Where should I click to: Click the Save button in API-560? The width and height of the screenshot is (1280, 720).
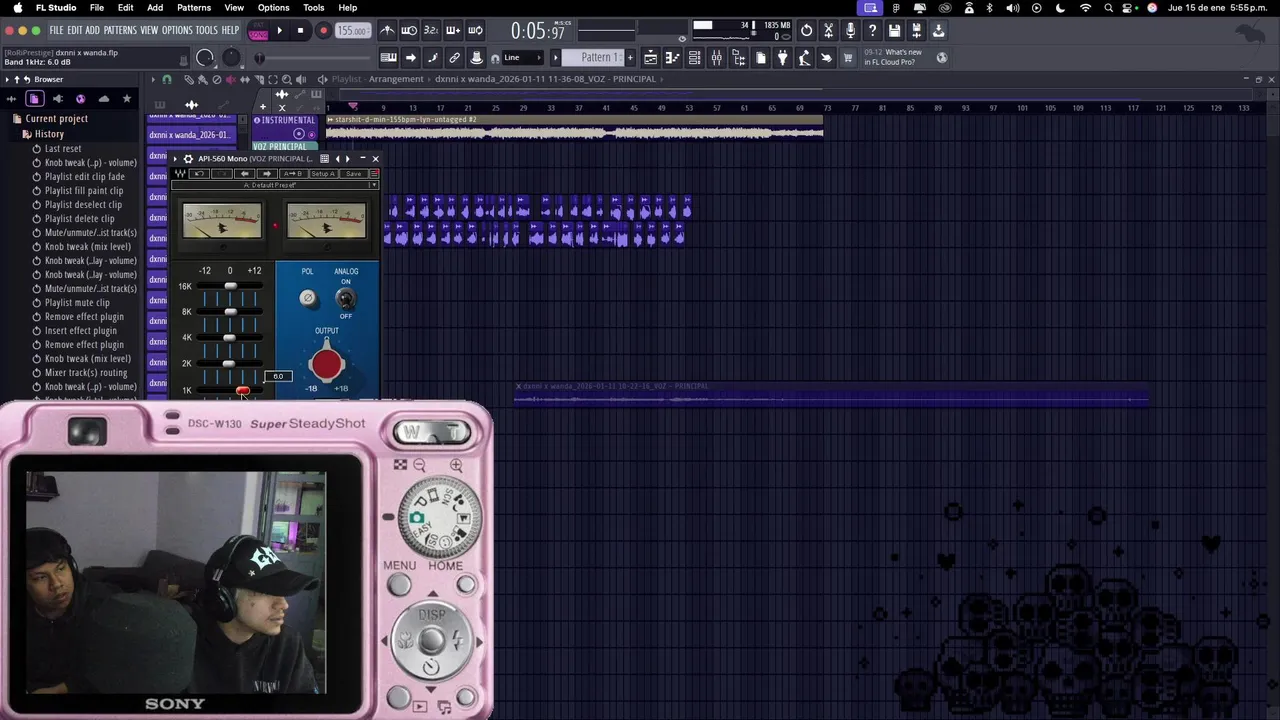point(353,174)
